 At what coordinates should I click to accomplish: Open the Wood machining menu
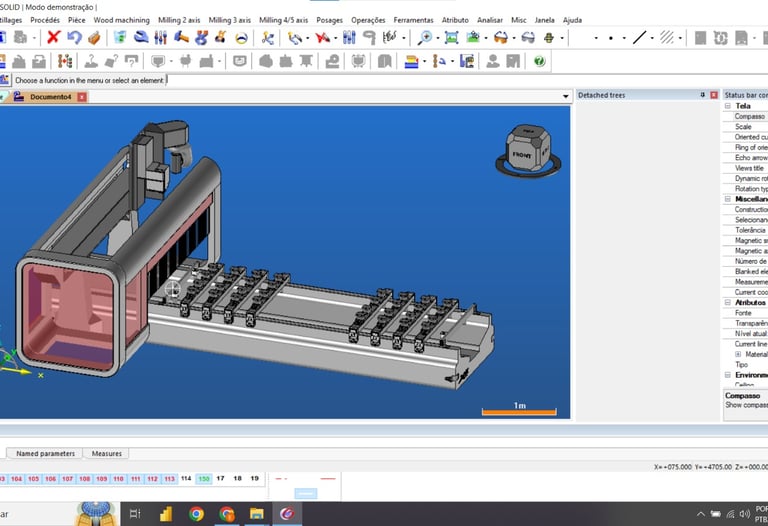pos(121,20)
